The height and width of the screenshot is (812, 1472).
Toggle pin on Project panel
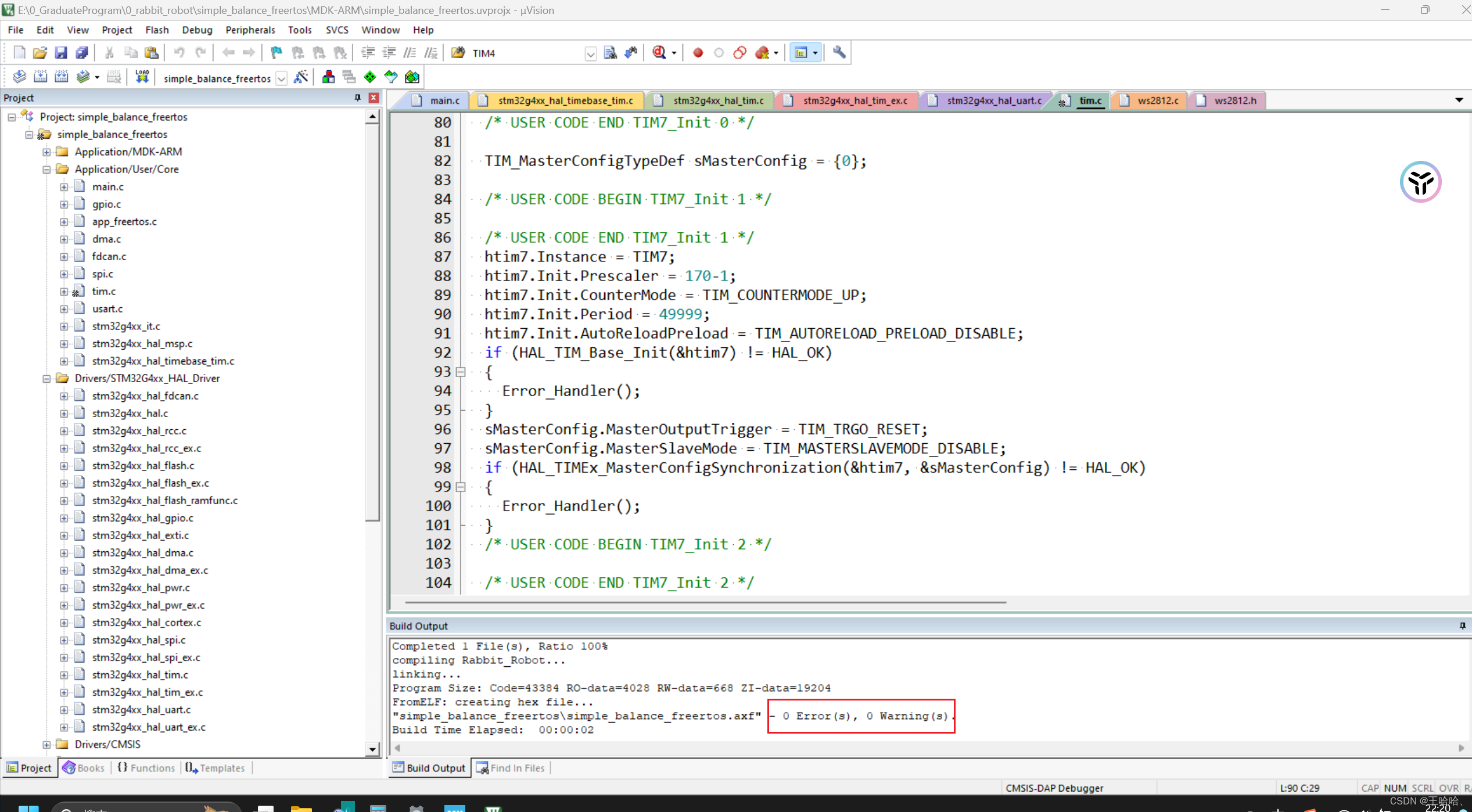[357, 98]
